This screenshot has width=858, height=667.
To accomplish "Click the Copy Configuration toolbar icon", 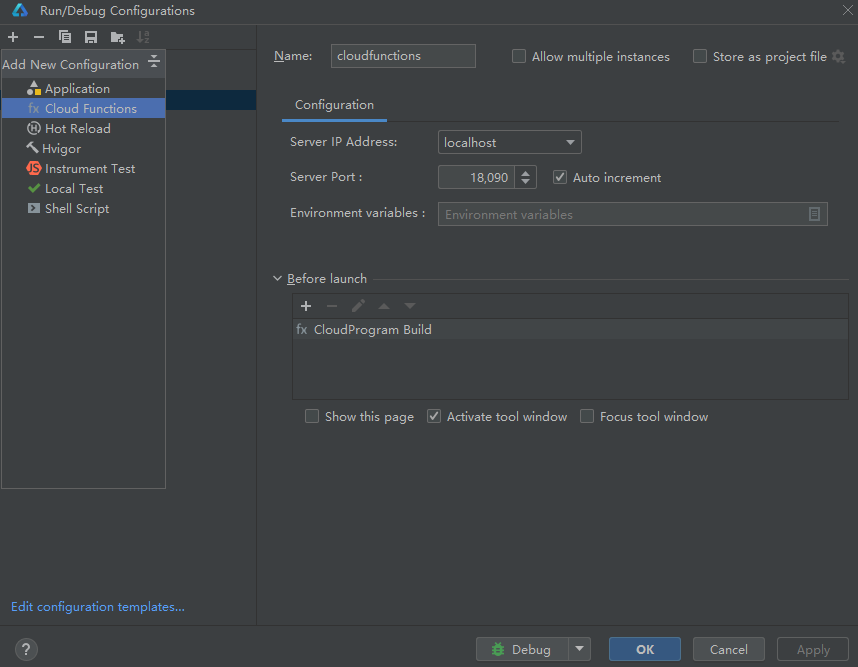I will point(65,37).
